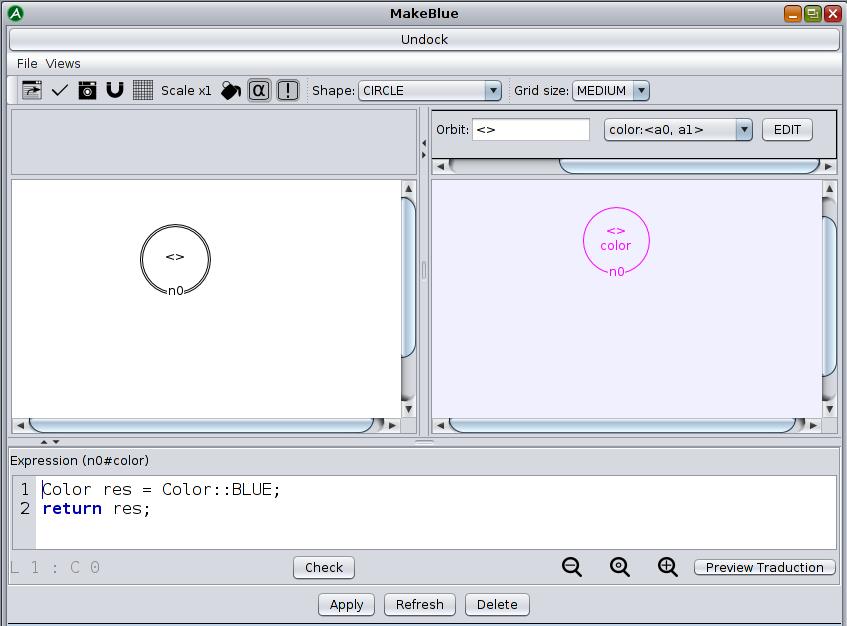Click the left graph vertical scrollbar thumb

tap(408, 277)
